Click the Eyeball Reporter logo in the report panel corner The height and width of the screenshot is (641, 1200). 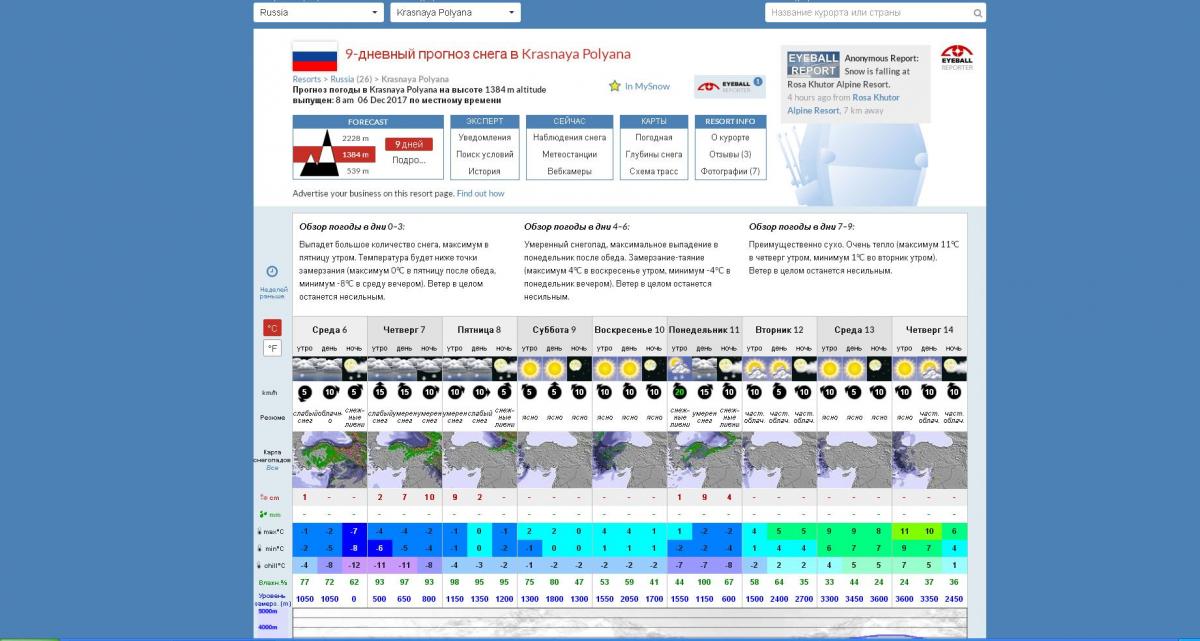(x=957, y=56)
